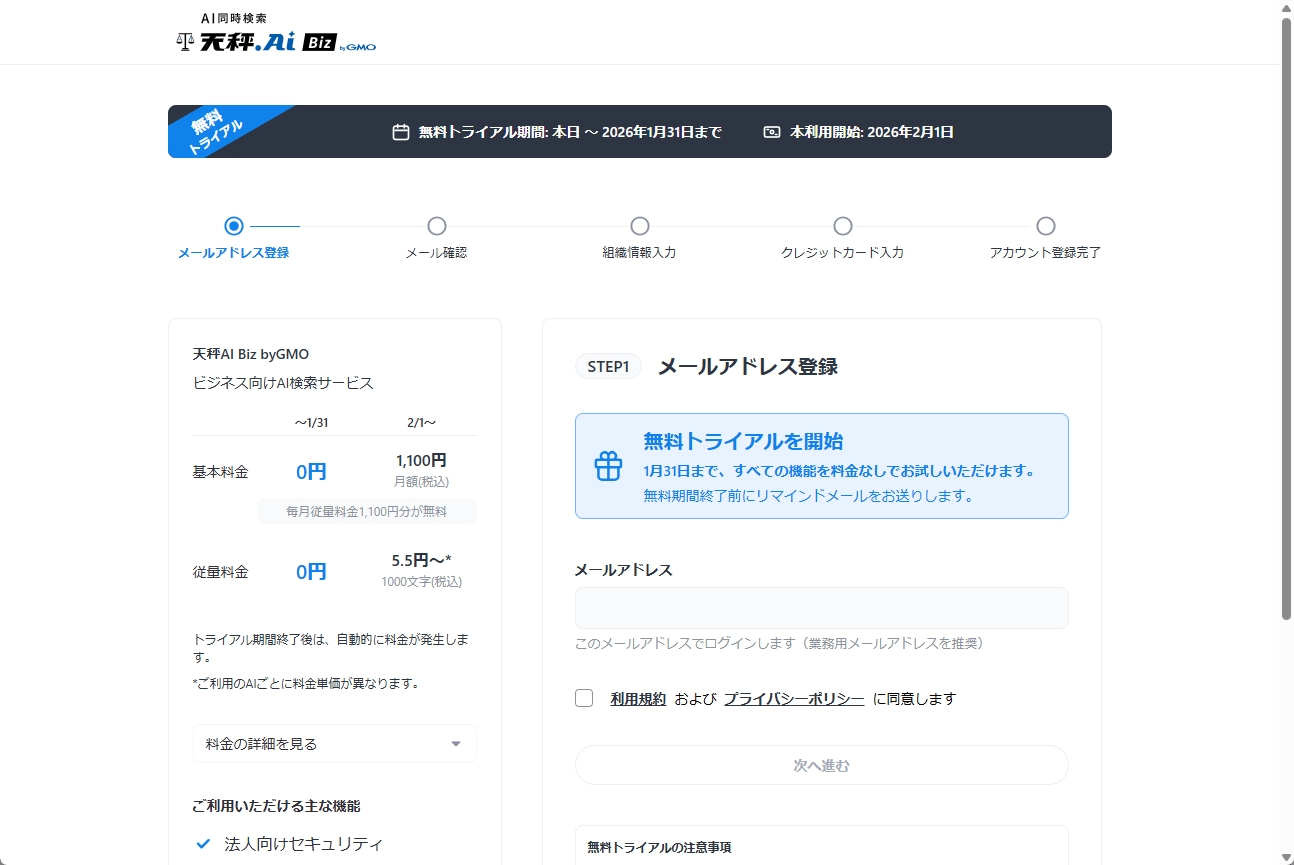
Task: Click the 無料トライアル期間 date text
Action: click(570, 132)
